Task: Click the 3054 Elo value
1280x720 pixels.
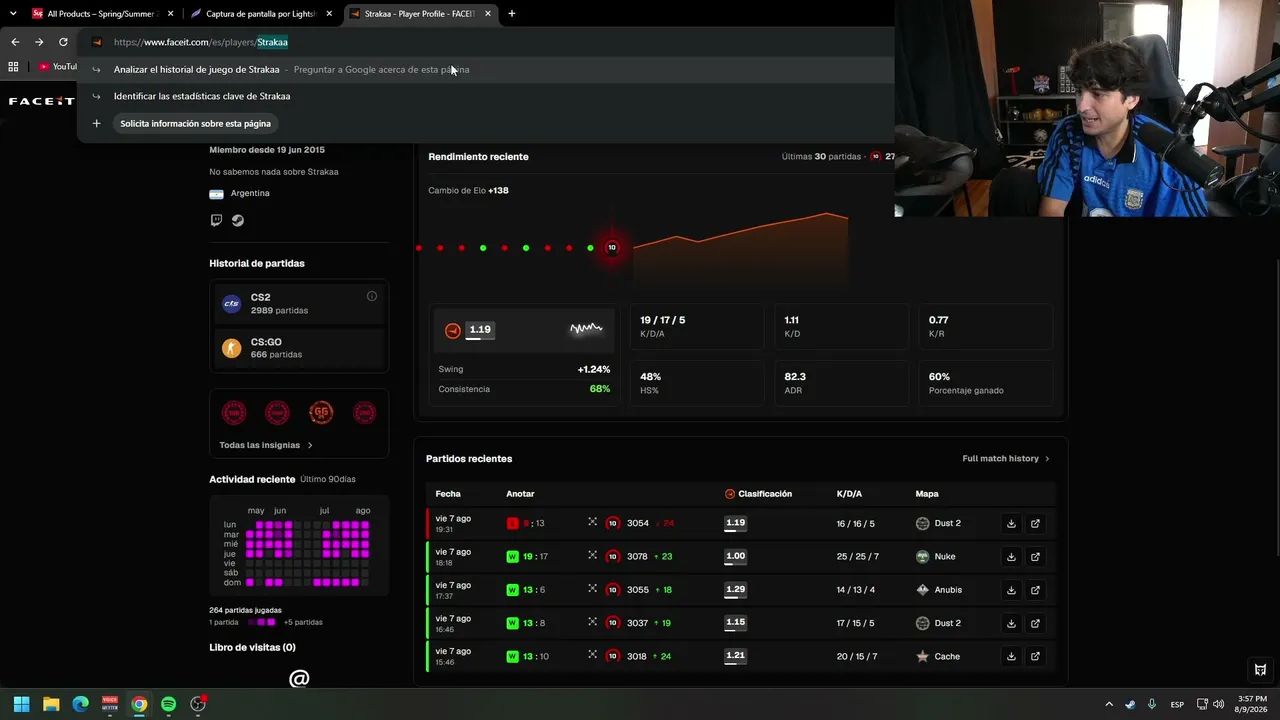Action: coord(638,523)
